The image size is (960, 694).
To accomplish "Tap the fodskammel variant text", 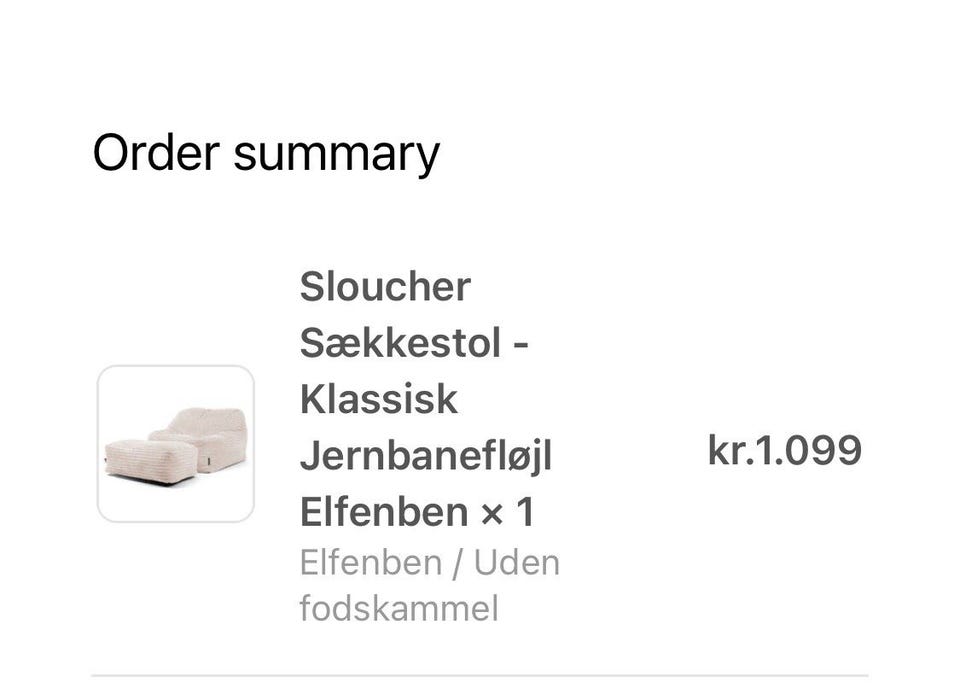I will coord(399,608).
